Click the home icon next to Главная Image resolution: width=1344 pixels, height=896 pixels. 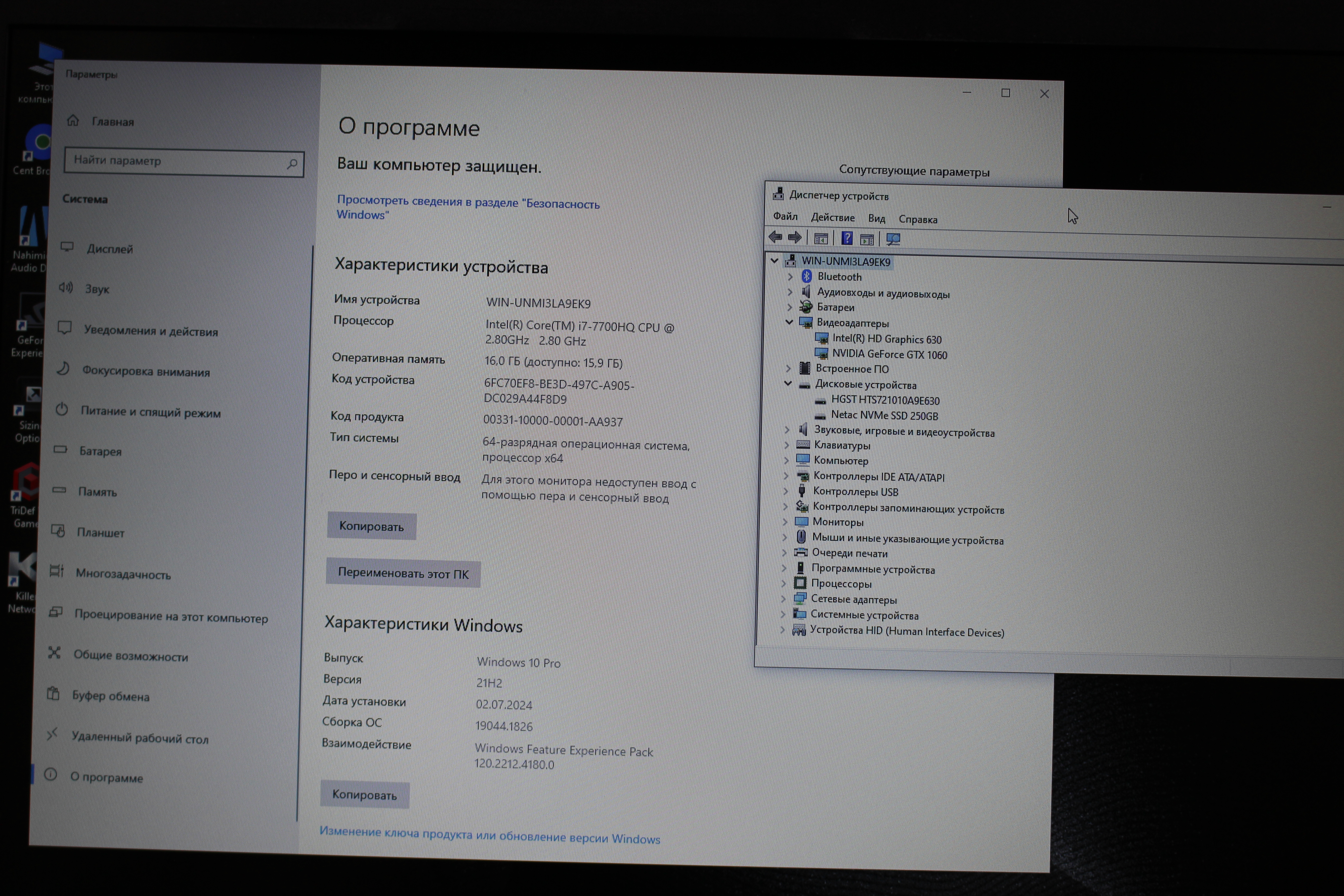pos(73,121)
